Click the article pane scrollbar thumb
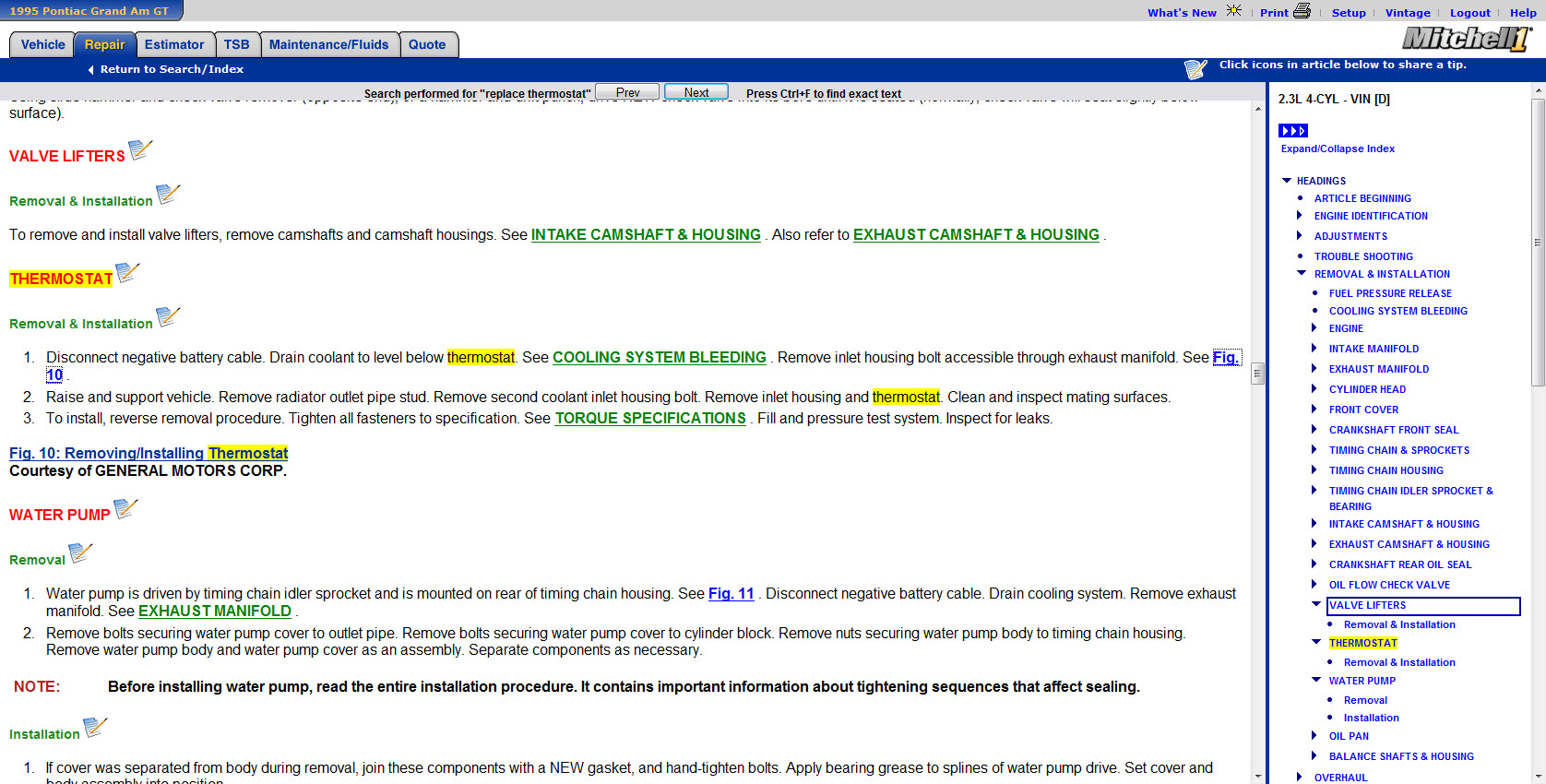Viewport: 1546px width, 784px height. coord(1258,374)
